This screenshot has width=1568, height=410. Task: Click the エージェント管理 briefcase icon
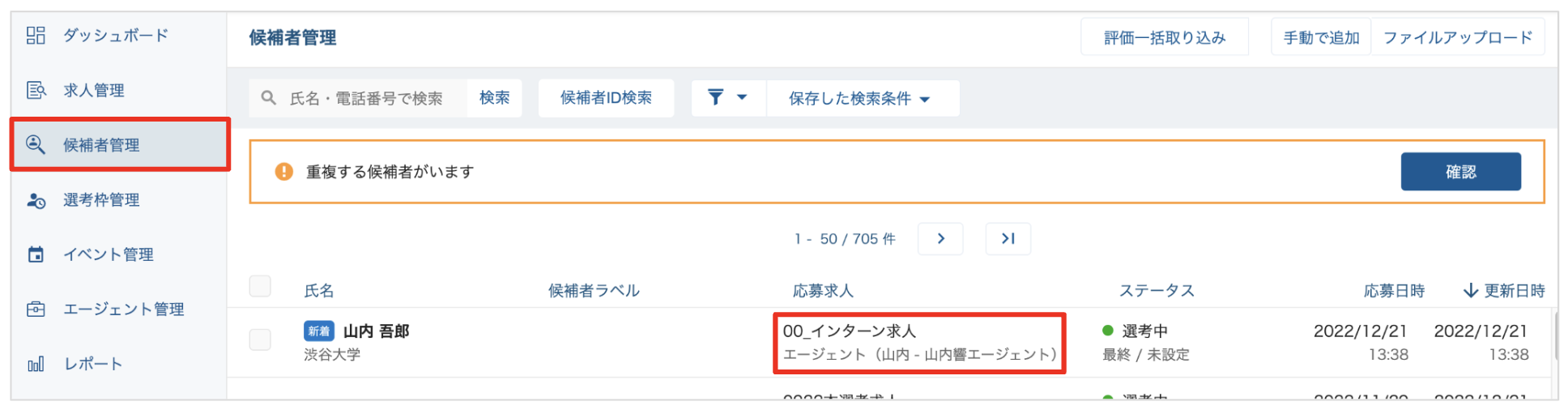[x=36, y=309]
